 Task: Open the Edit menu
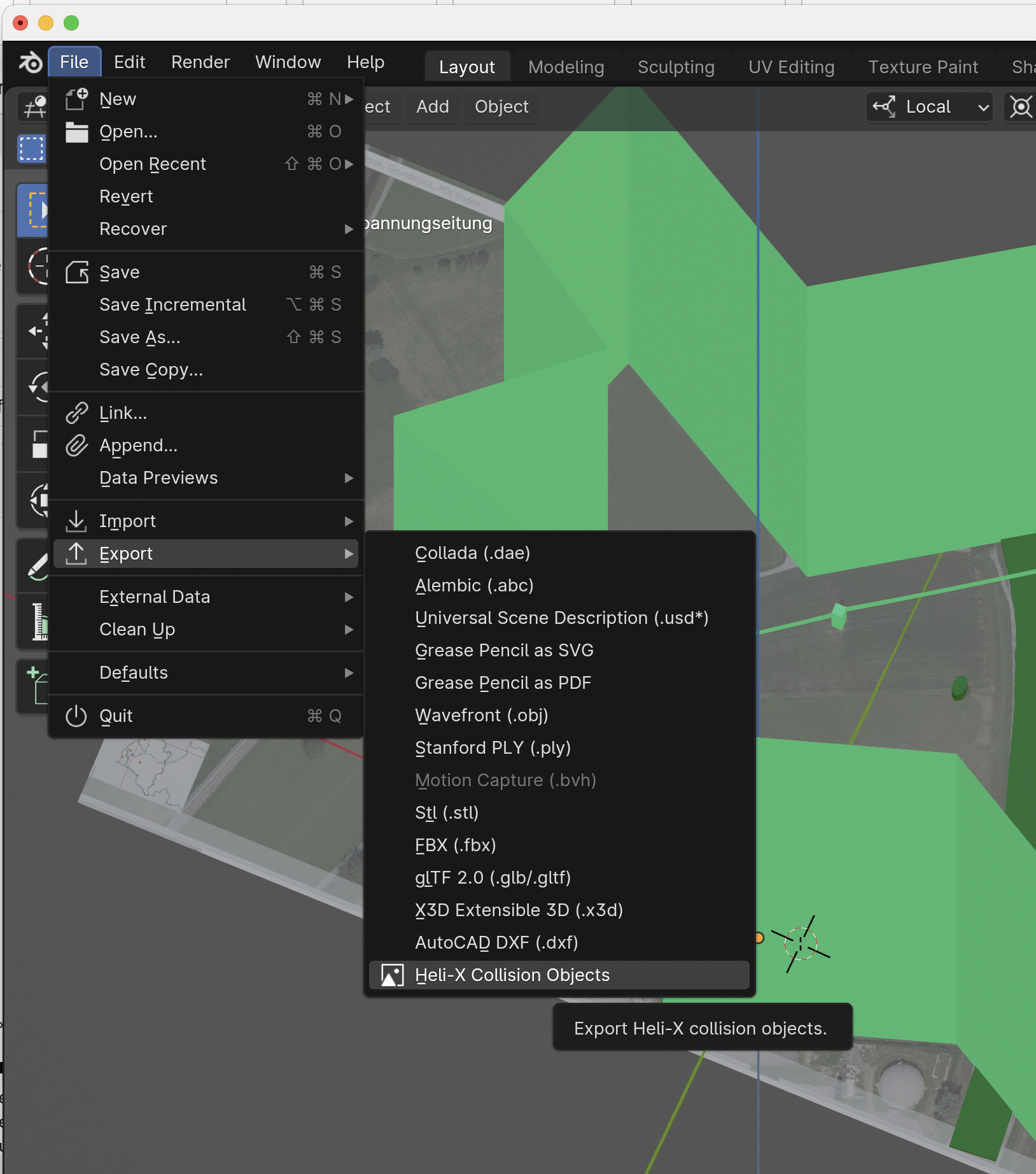click(x=130, y=62)
